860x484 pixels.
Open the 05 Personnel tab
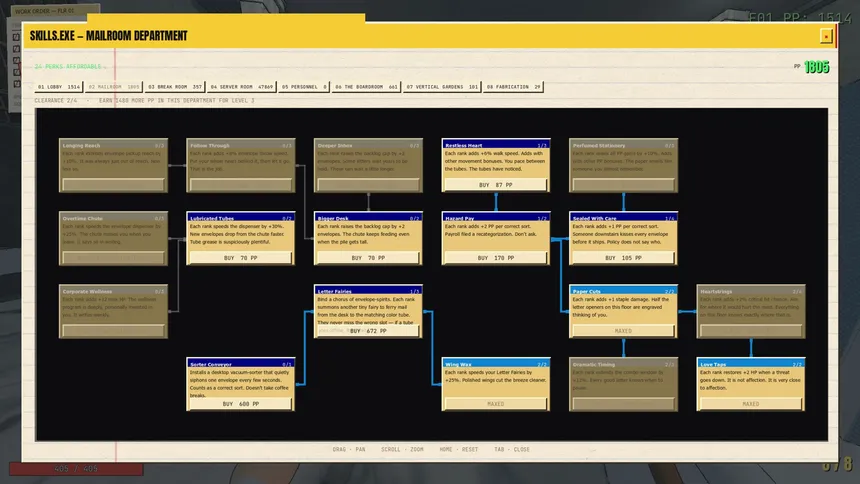pos(304,87)
